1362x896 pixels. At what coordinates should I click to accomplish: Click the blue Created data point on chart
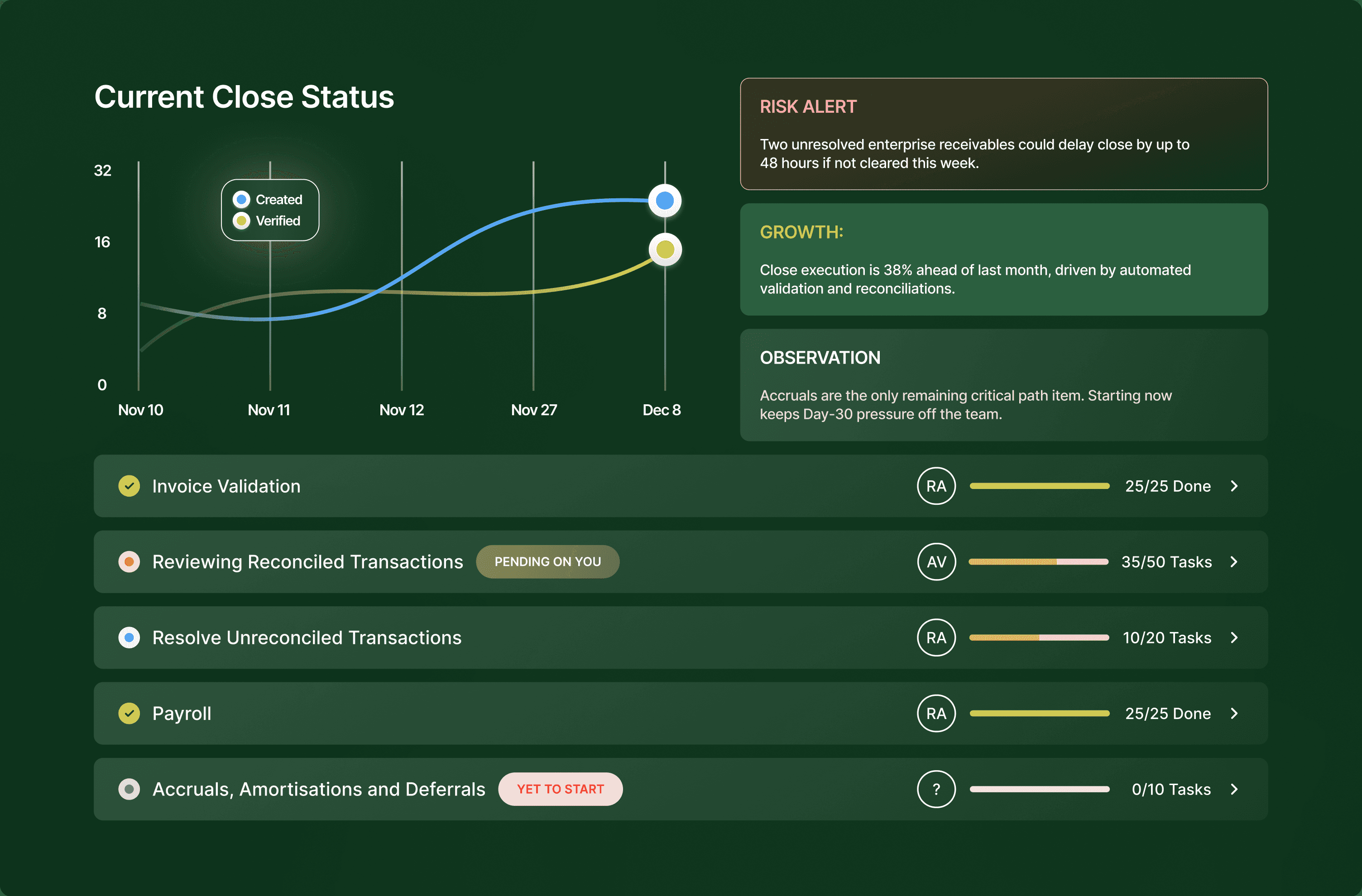pyautogui.click(x=664, y=201)
